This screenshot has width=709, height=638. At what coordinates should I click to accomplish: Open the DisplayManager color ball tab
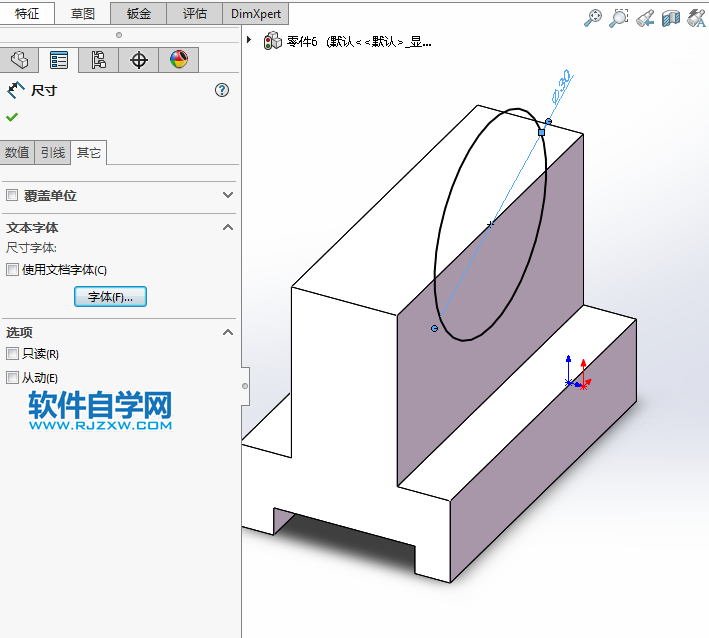[x=179, y=60]
